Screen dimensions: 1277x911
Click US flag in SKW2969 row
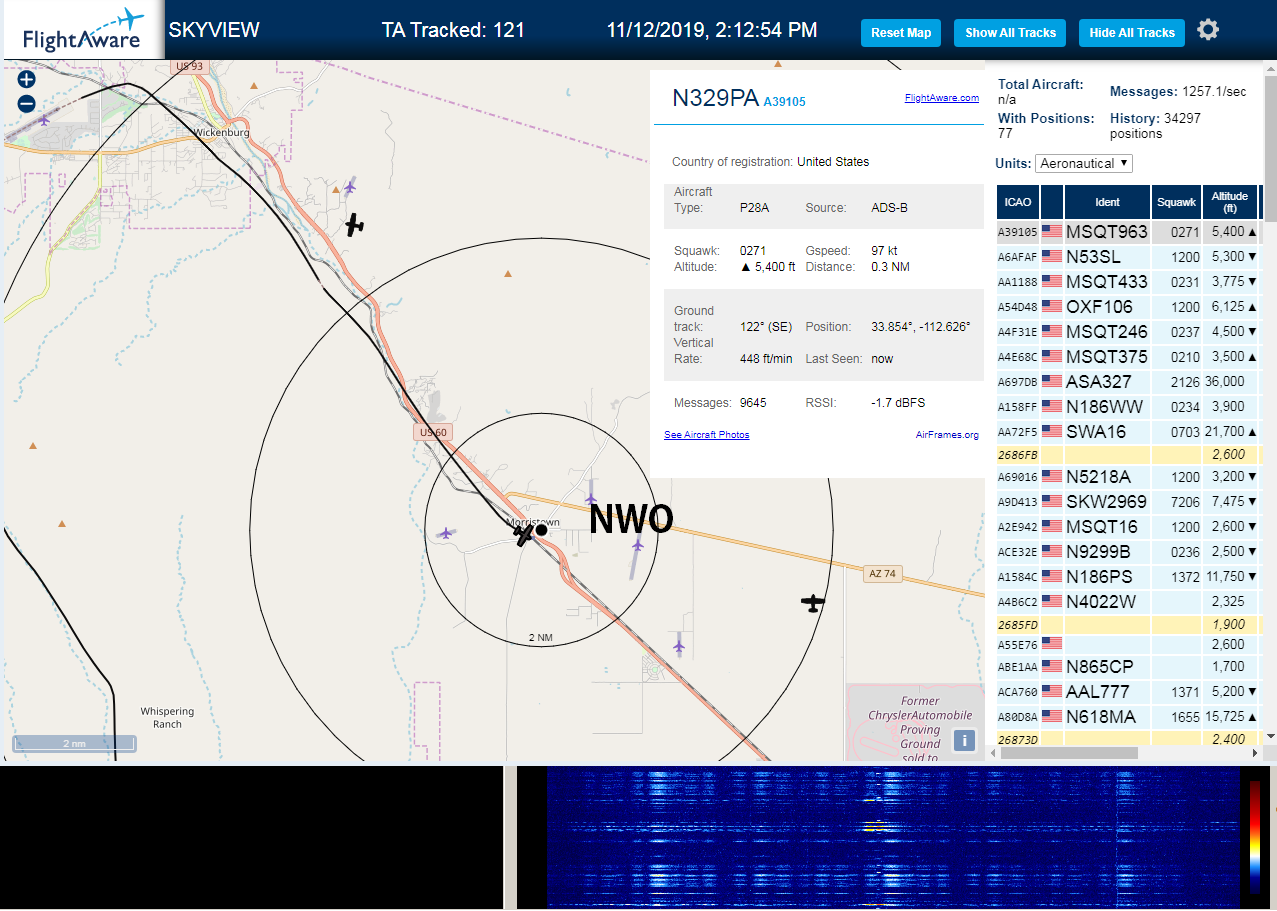click(1052, 502)
